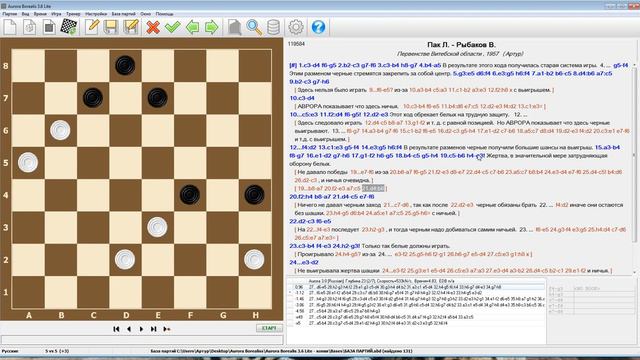Select the black piece on e7
This screenshot has width=640, height=360.
point(158,98)
